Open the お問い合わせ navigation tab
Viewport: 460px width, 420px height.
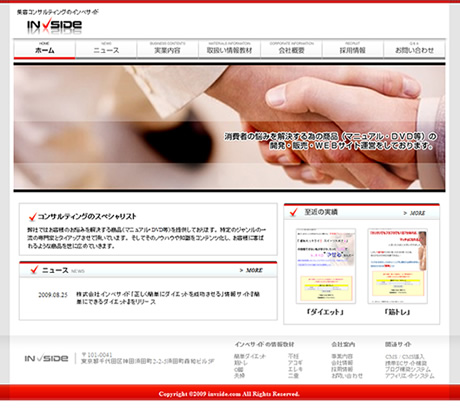pos(414,49)
